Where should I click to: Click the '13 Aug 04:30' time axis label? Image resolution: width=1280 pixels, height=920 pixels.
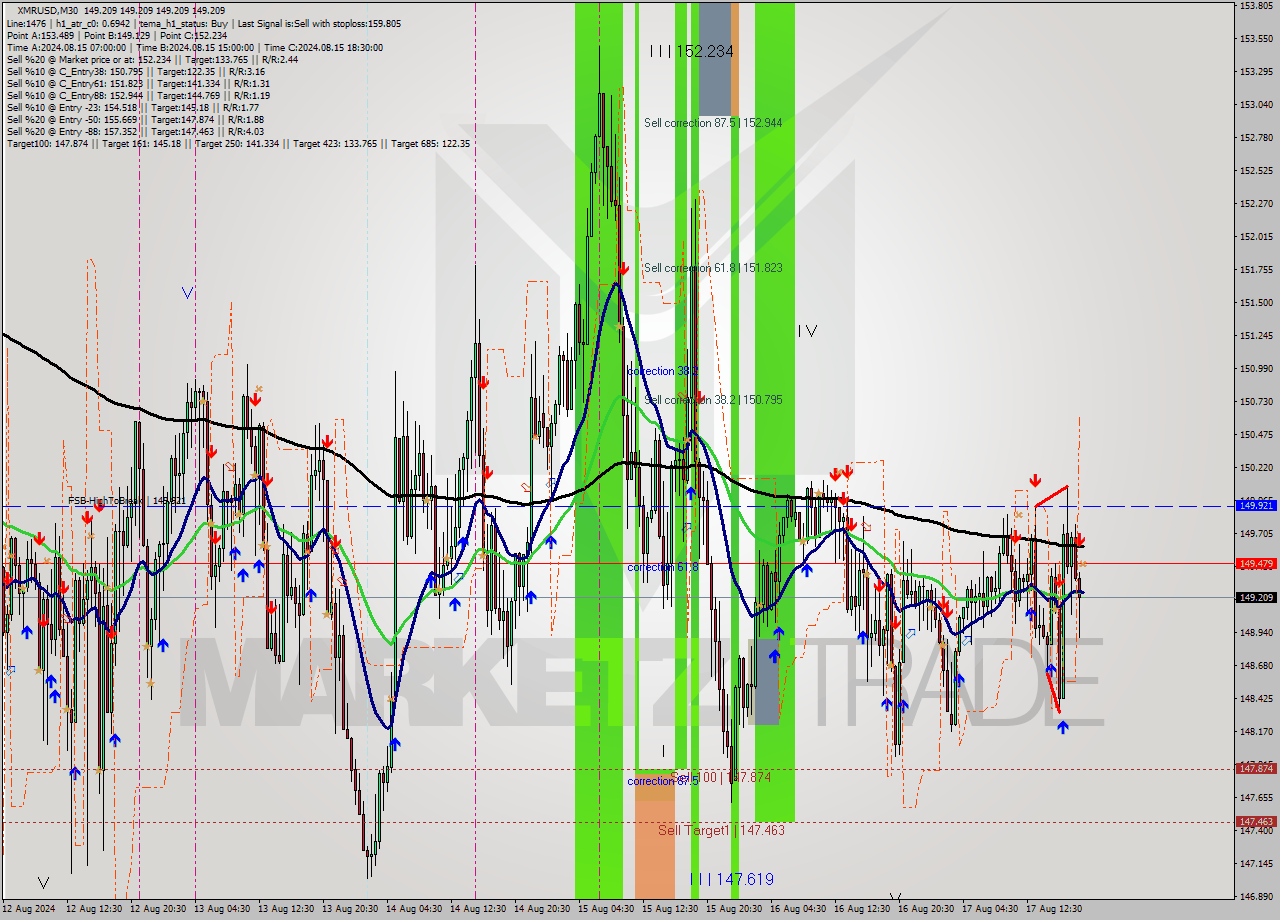(221, 909)
